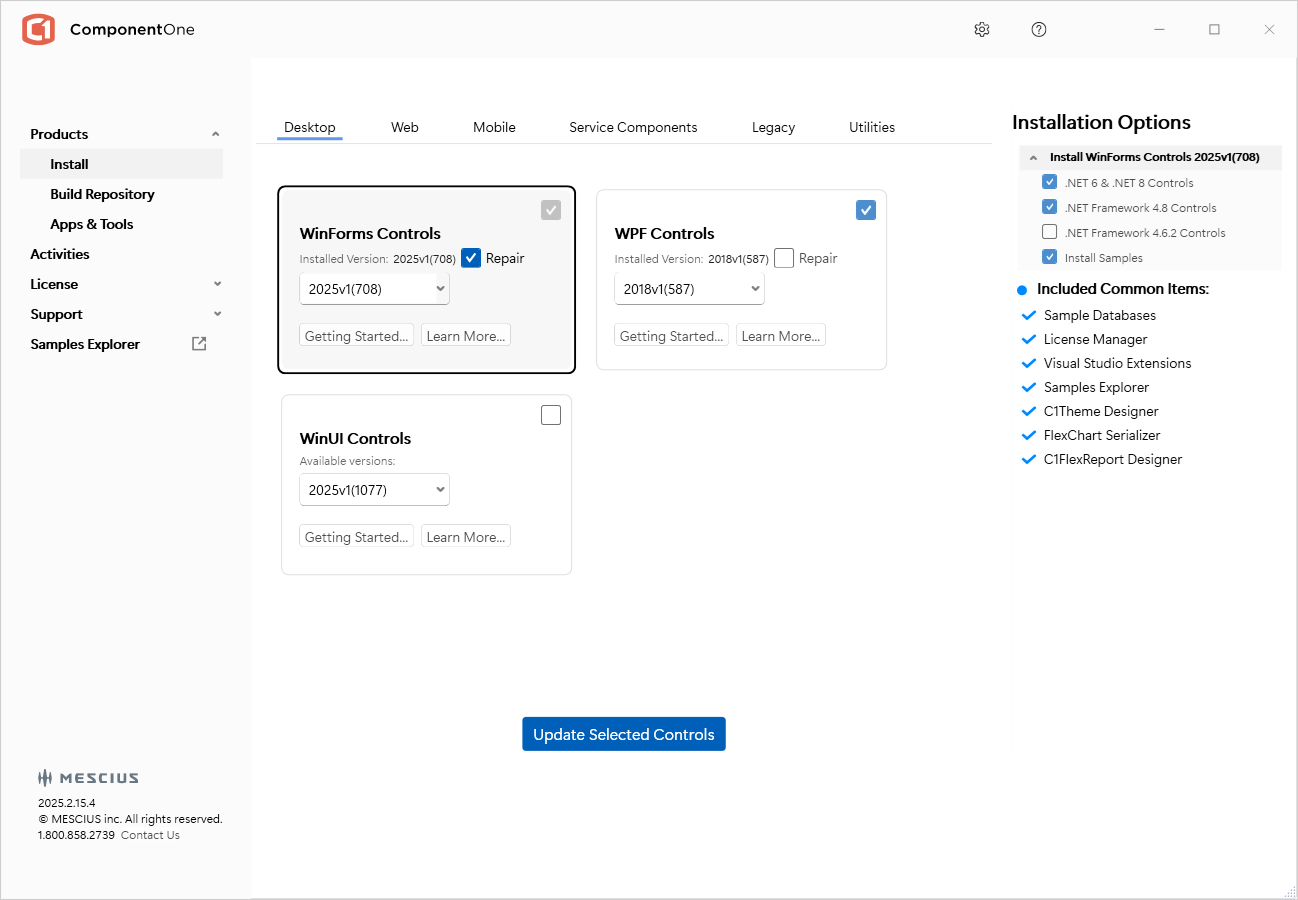Screen dimensions: 1298x900
Task: Open the Service Components tab
Action: coord(633,127)
